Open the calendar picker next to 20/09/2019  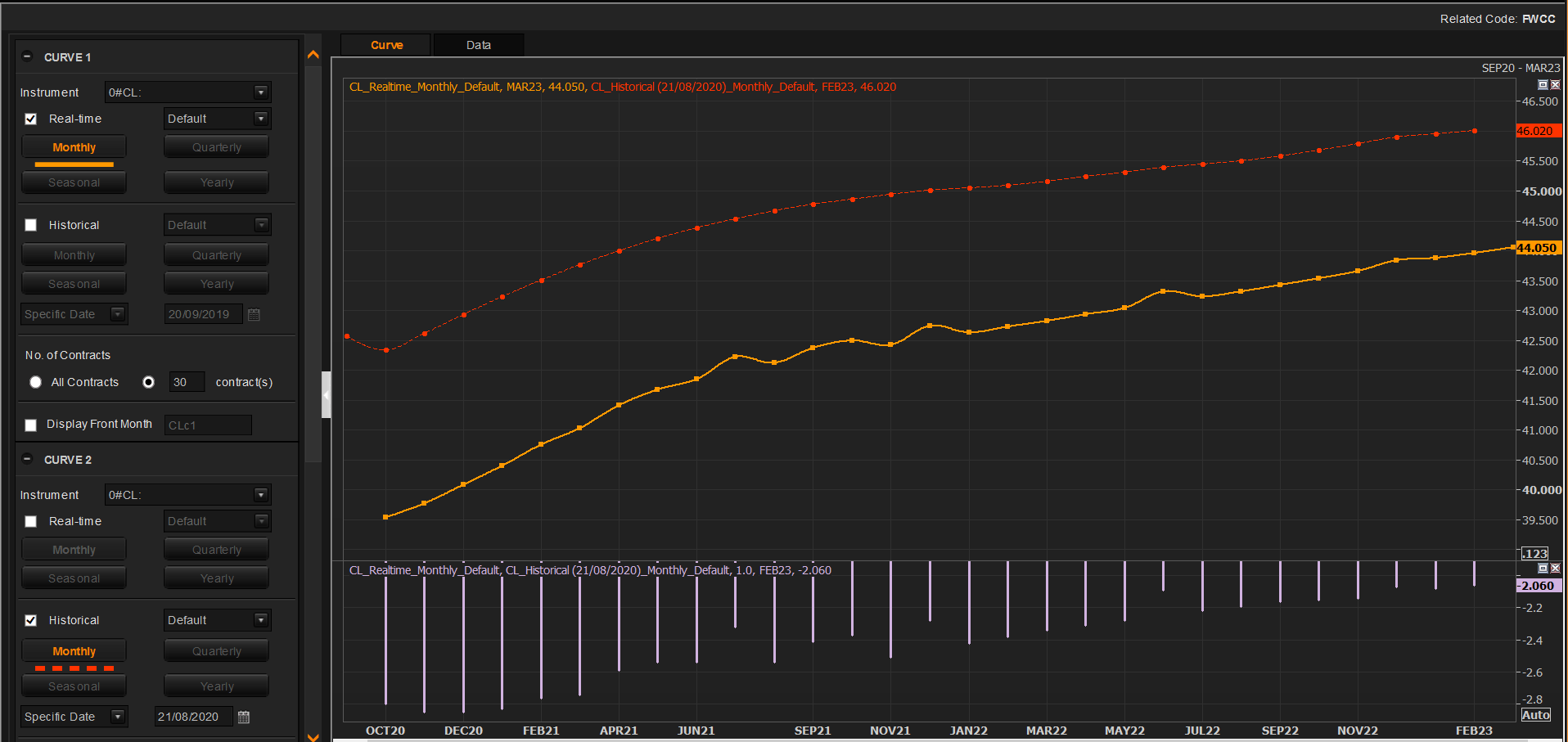(x=254, y=314)
